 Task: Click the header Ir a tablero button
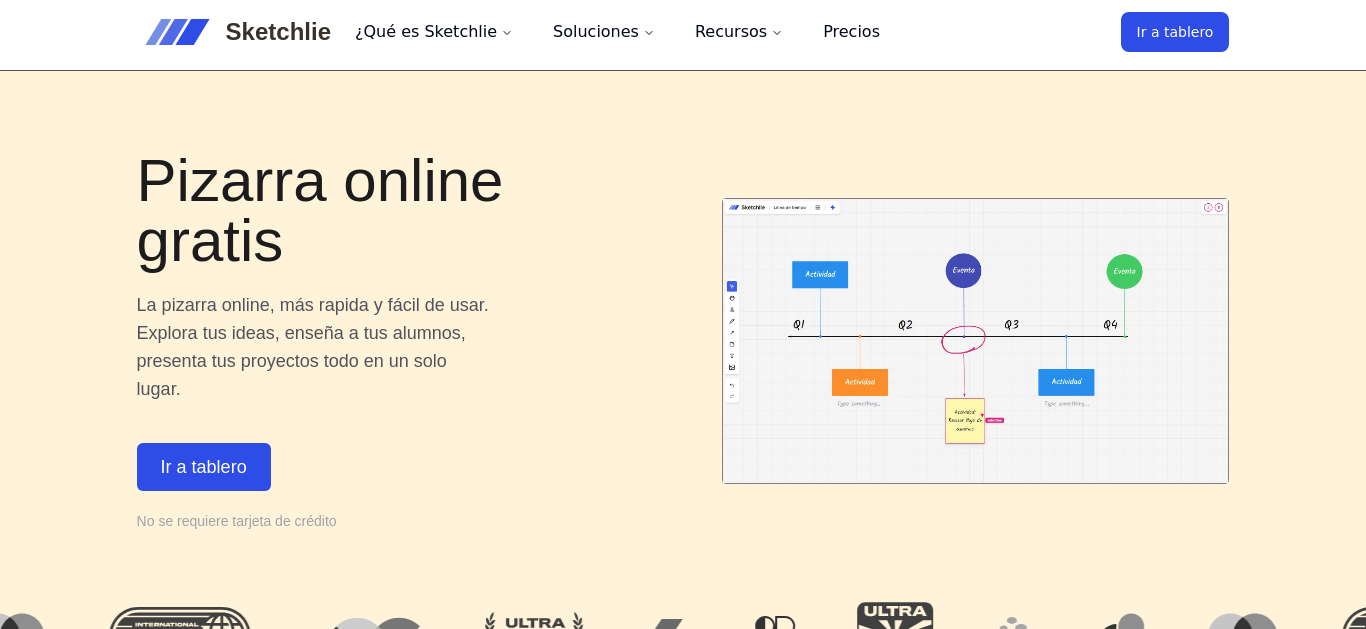(1174, 32)
